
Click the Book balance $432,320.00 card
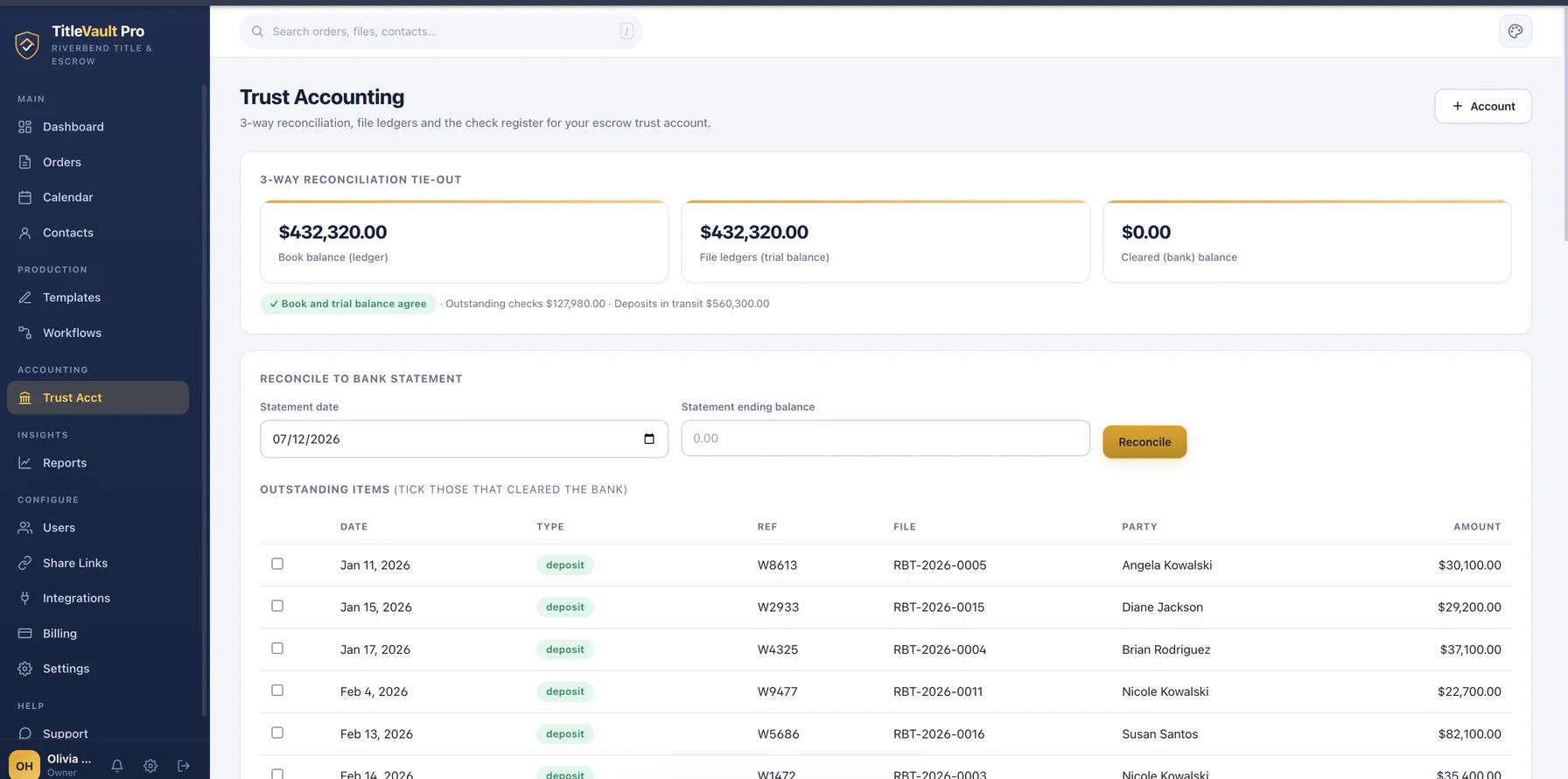click(464, 242)
